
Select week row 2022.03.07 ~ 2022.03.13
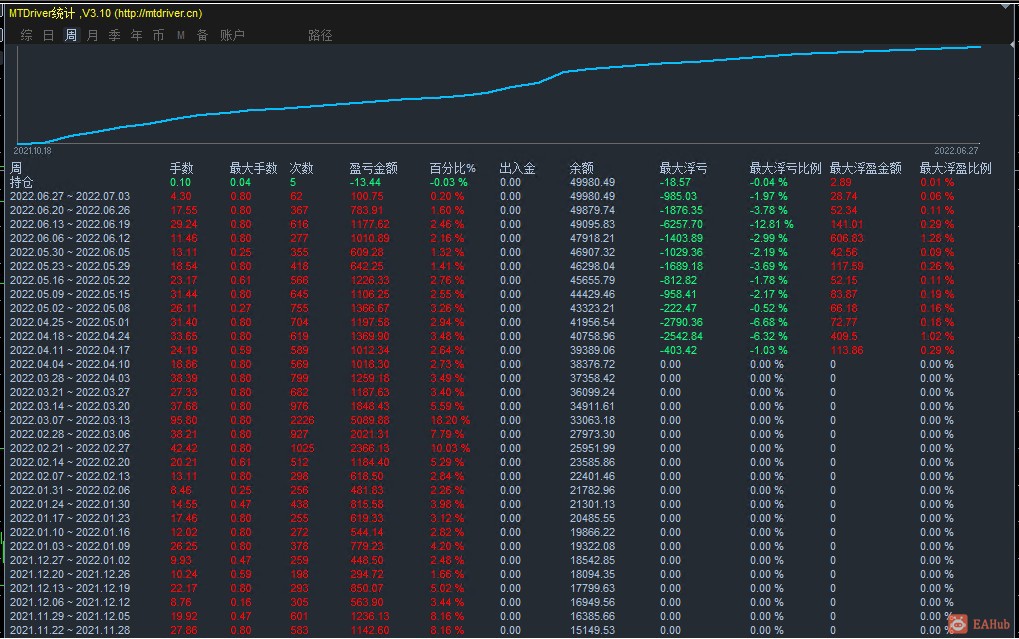pyautogui.click(x=70, y=421)
